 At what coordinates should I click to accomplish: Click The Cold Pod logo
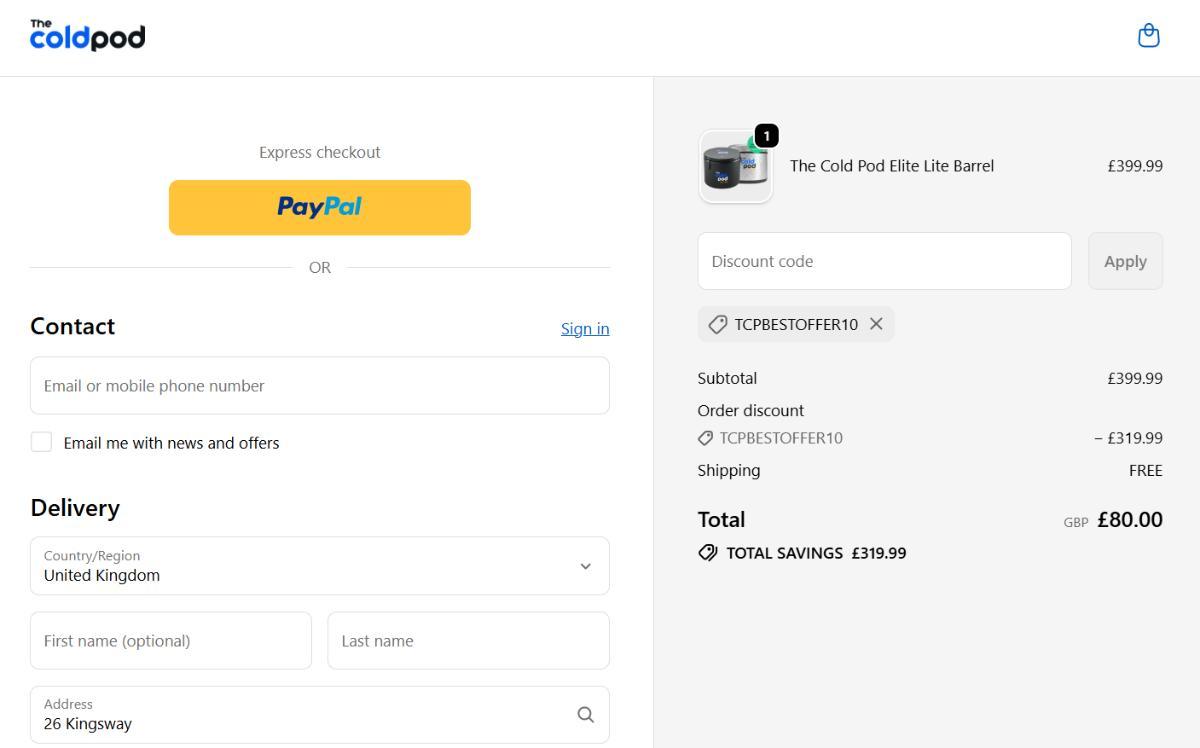[x=88, y=36]
